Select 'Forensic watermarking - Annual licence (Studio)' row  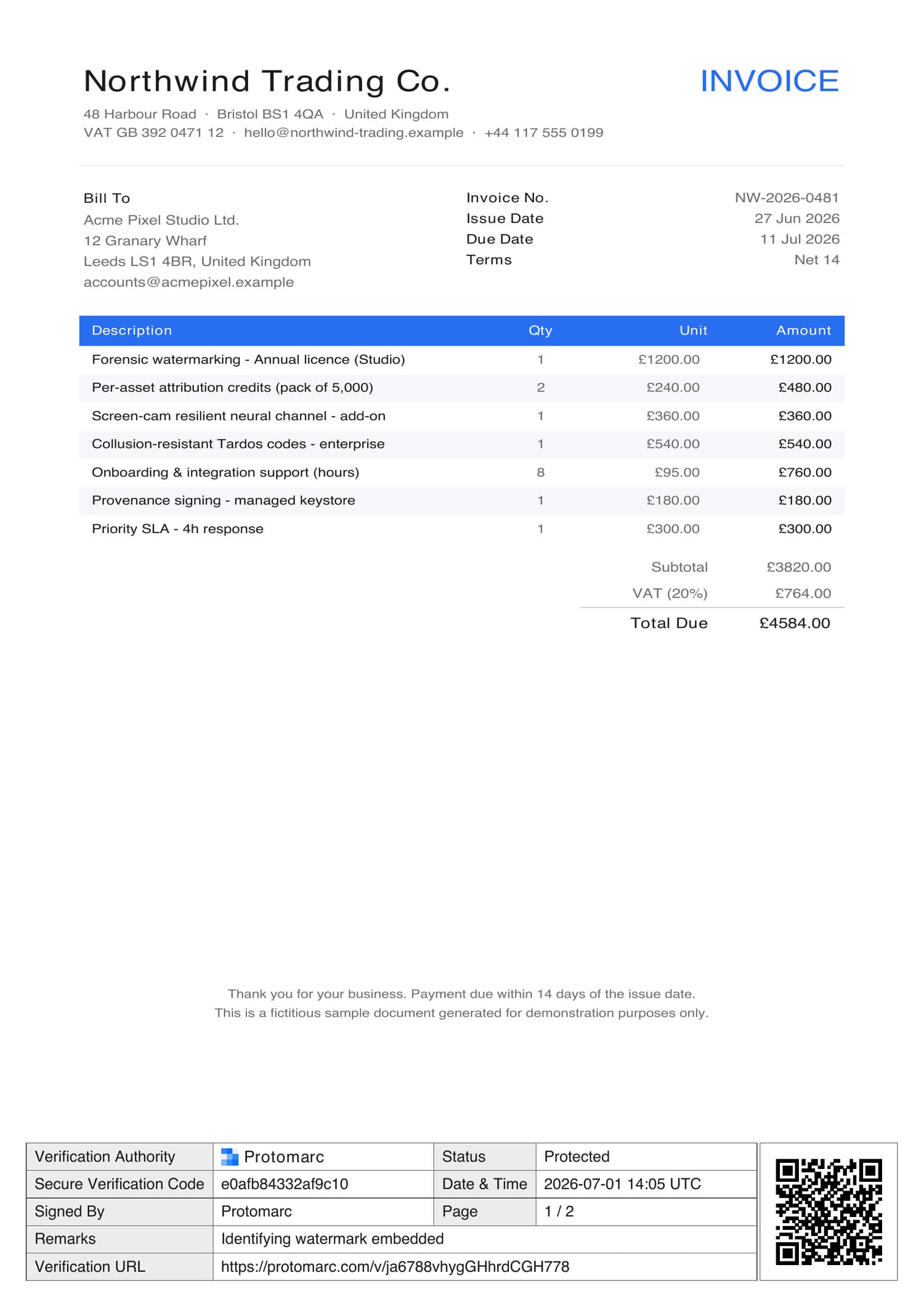pos(462,360)
